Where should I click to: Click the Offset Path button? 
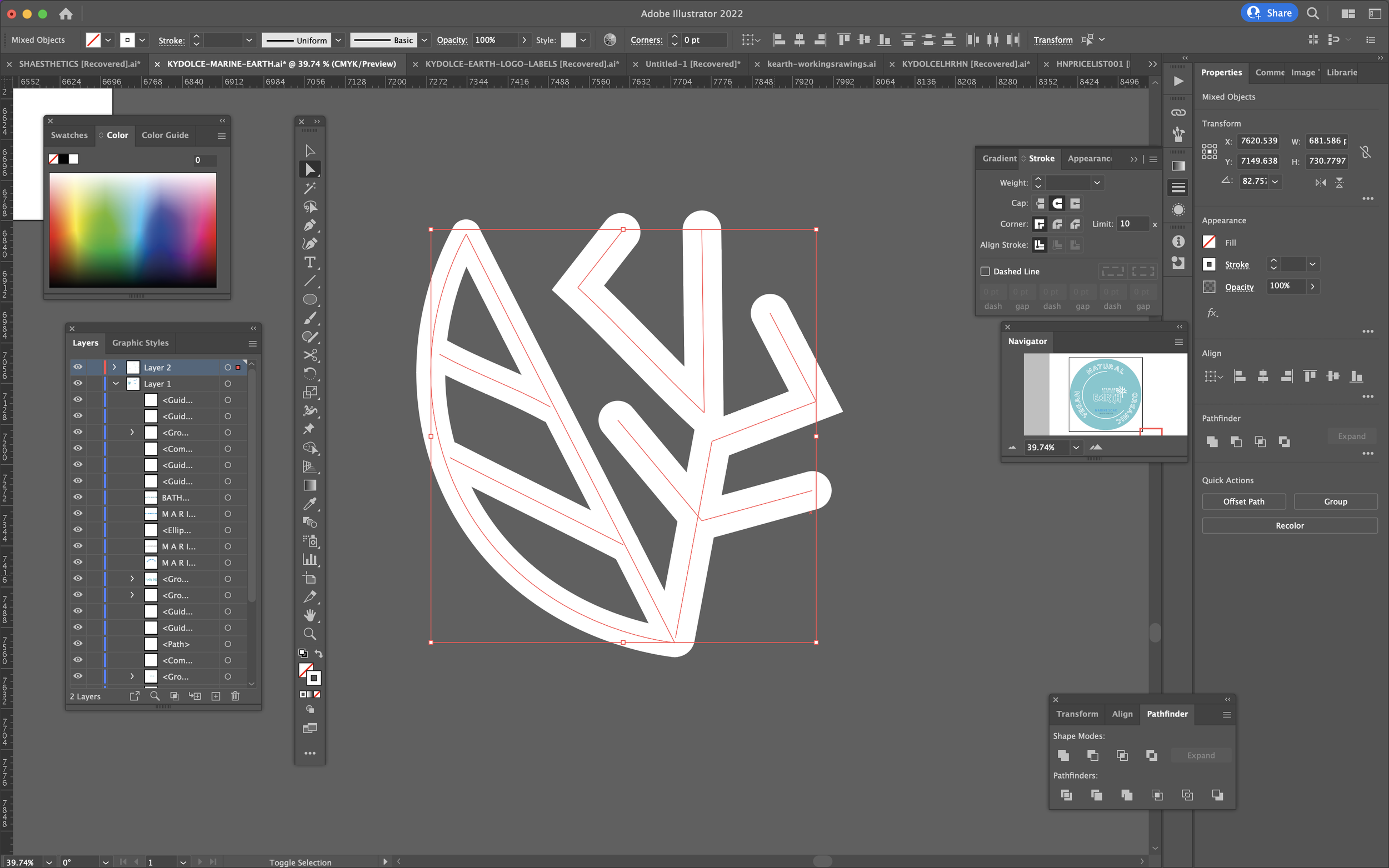coord(1243,501)
